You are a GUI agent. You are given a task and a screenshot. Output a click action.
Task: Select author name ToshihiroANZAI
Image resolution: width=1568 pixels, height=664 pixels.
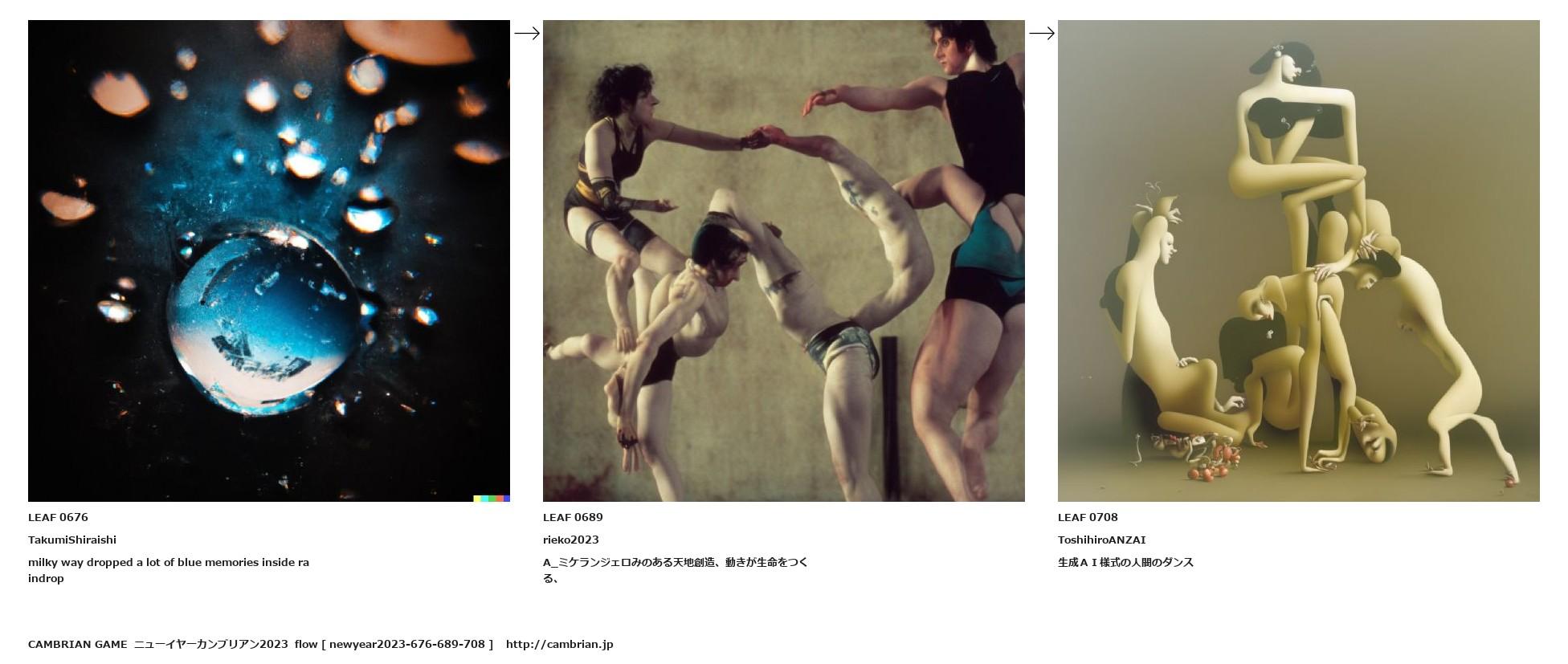pos(1102,540)
